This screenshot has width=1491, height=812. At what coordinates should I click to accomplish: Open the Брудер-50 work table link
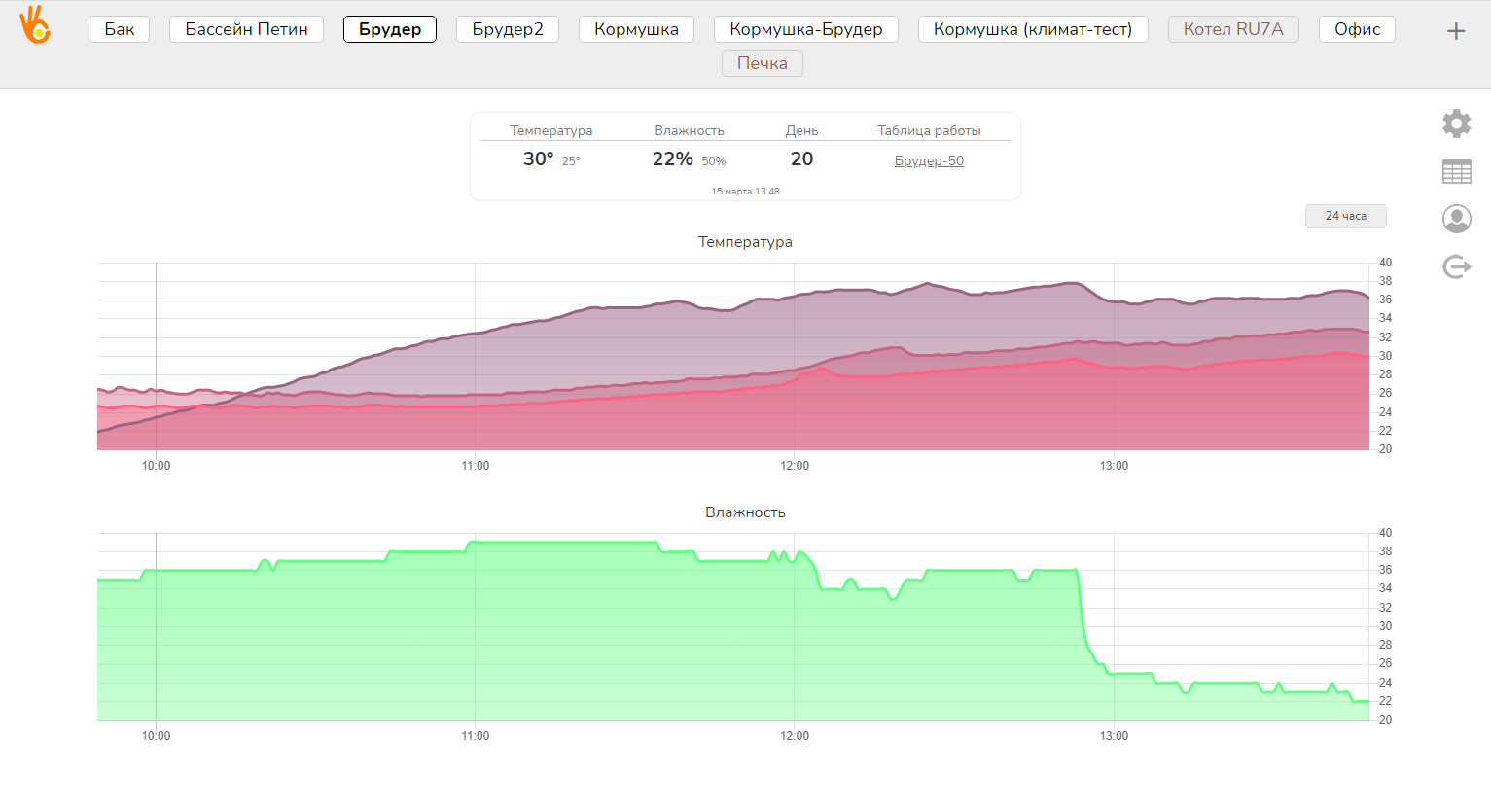pos(929,161)
